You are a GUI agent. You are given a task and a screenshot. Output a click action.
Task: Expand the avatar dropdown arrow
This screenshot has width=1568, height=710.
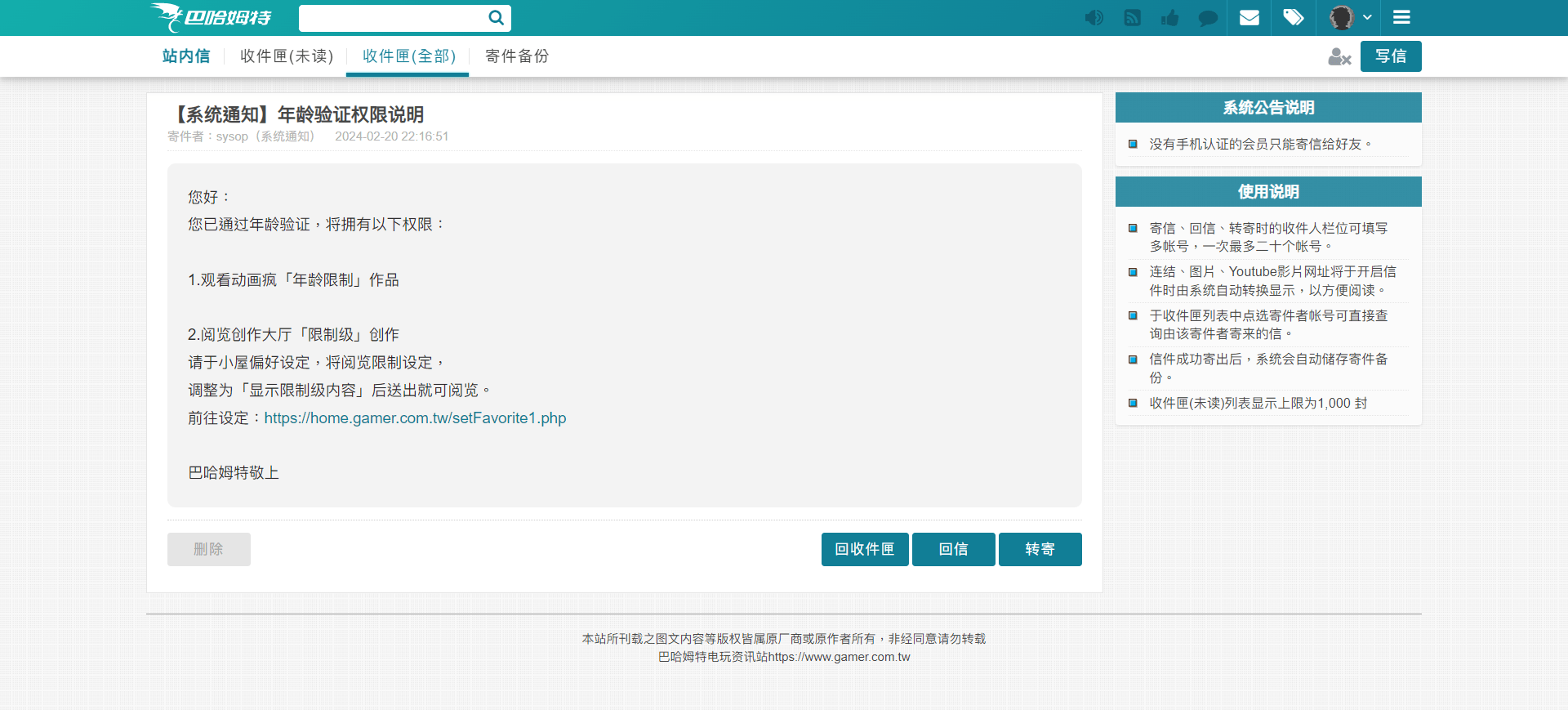pyautogui.click(x=1367, y=18)
